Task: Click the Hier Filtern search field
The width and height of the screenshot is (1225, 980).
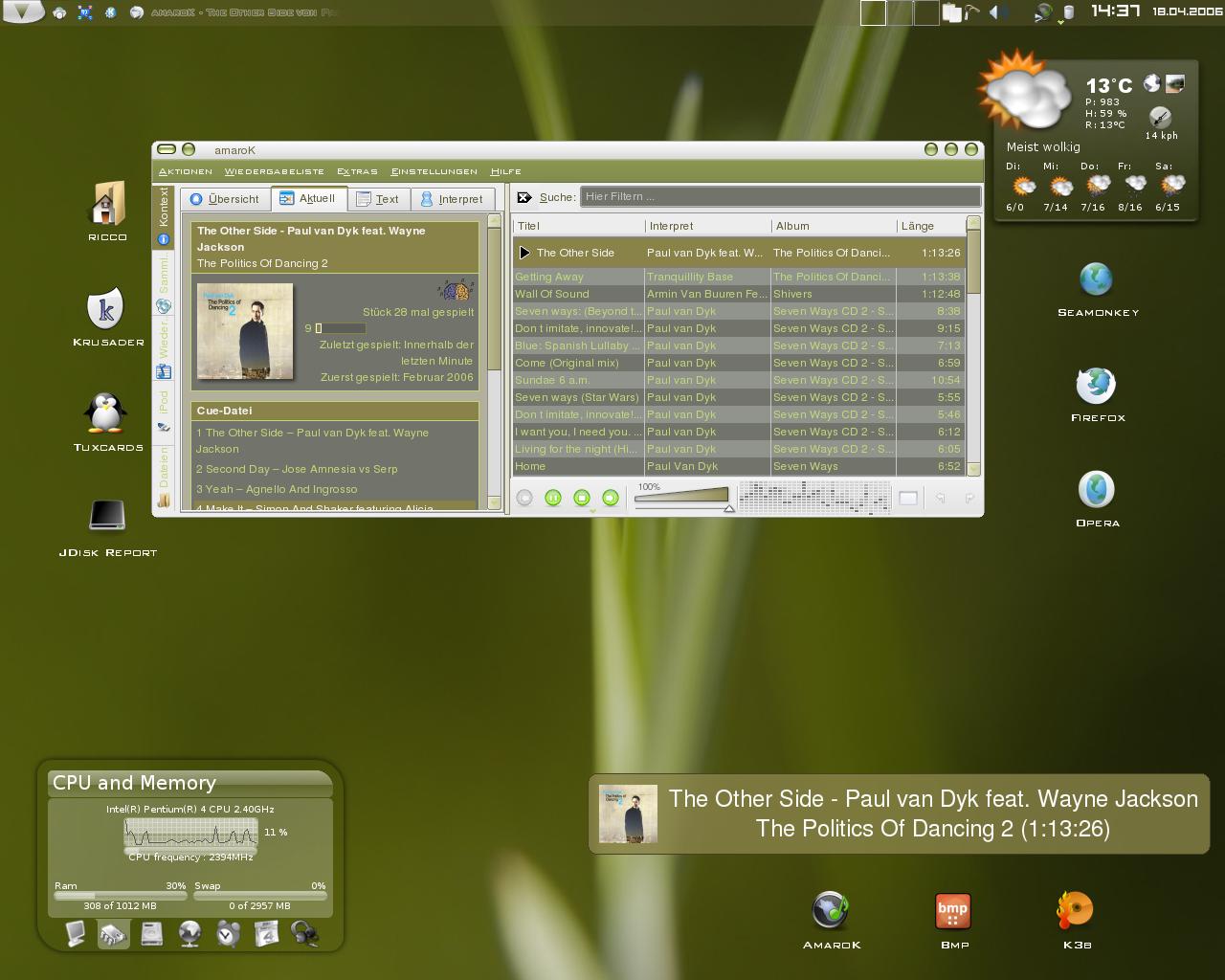Action: pos(780,196)
